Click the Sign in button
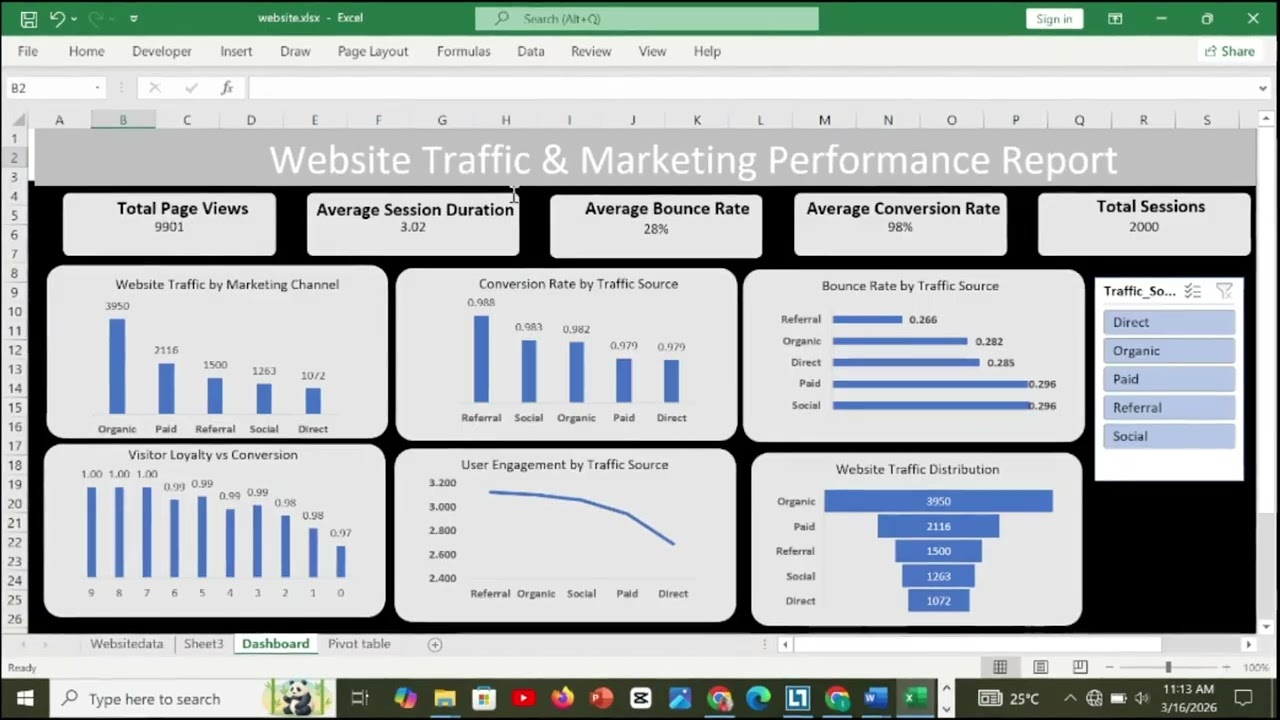1280x720 pixels. [x=1054, y=18]
